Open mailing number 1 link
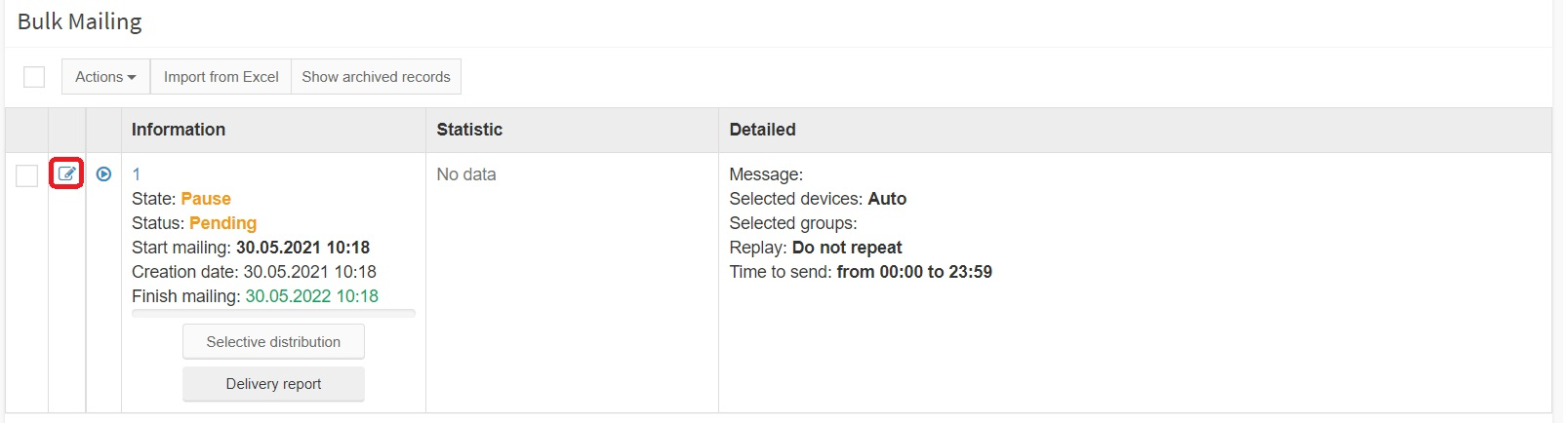 click(137, 174)
